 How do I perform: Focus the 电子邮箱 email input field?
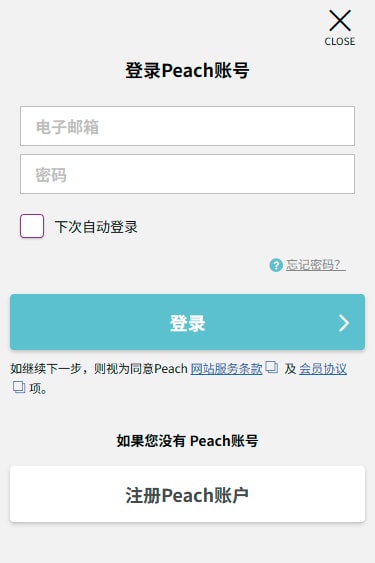pyautogui.click(x=188, y=126)
